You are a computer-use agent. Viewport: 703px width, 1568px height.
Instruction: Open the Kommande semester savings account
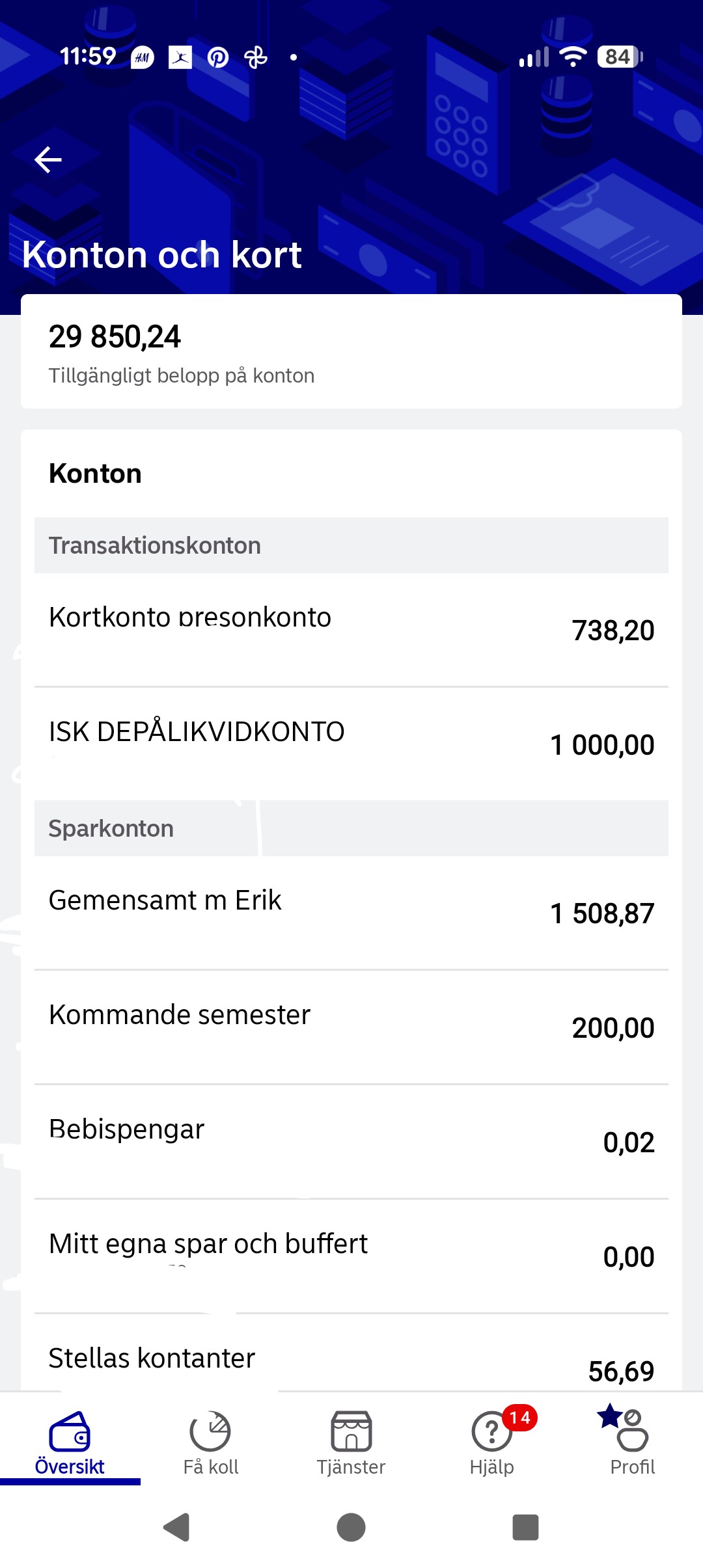(x=351, y=1027)
